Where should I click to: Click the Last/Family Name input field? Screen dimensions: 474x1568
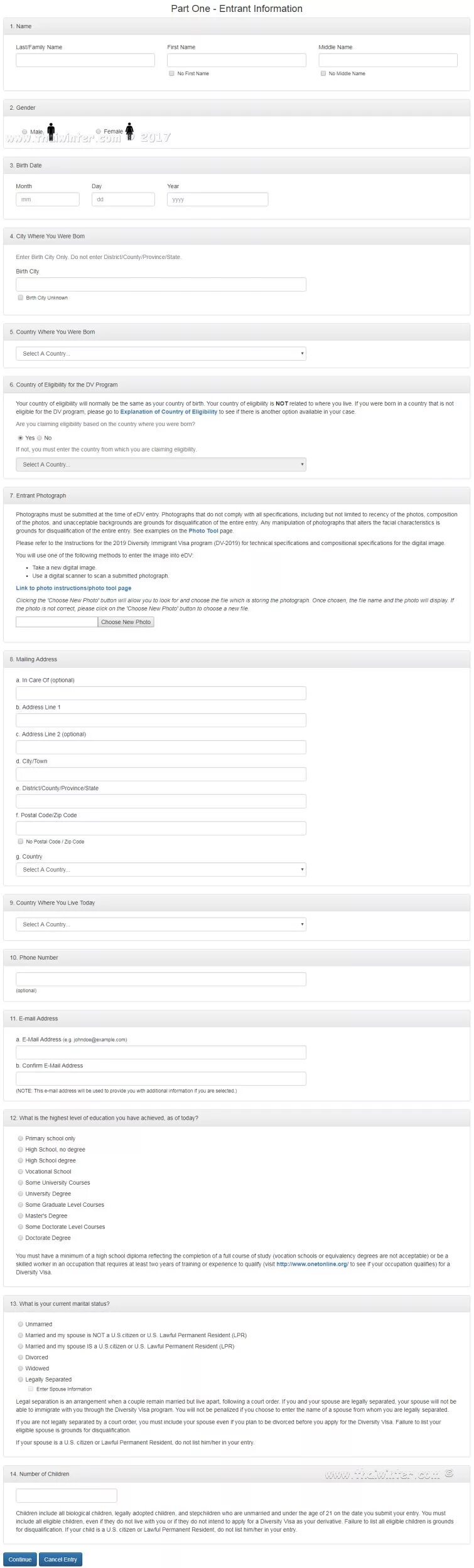(85, 60)
